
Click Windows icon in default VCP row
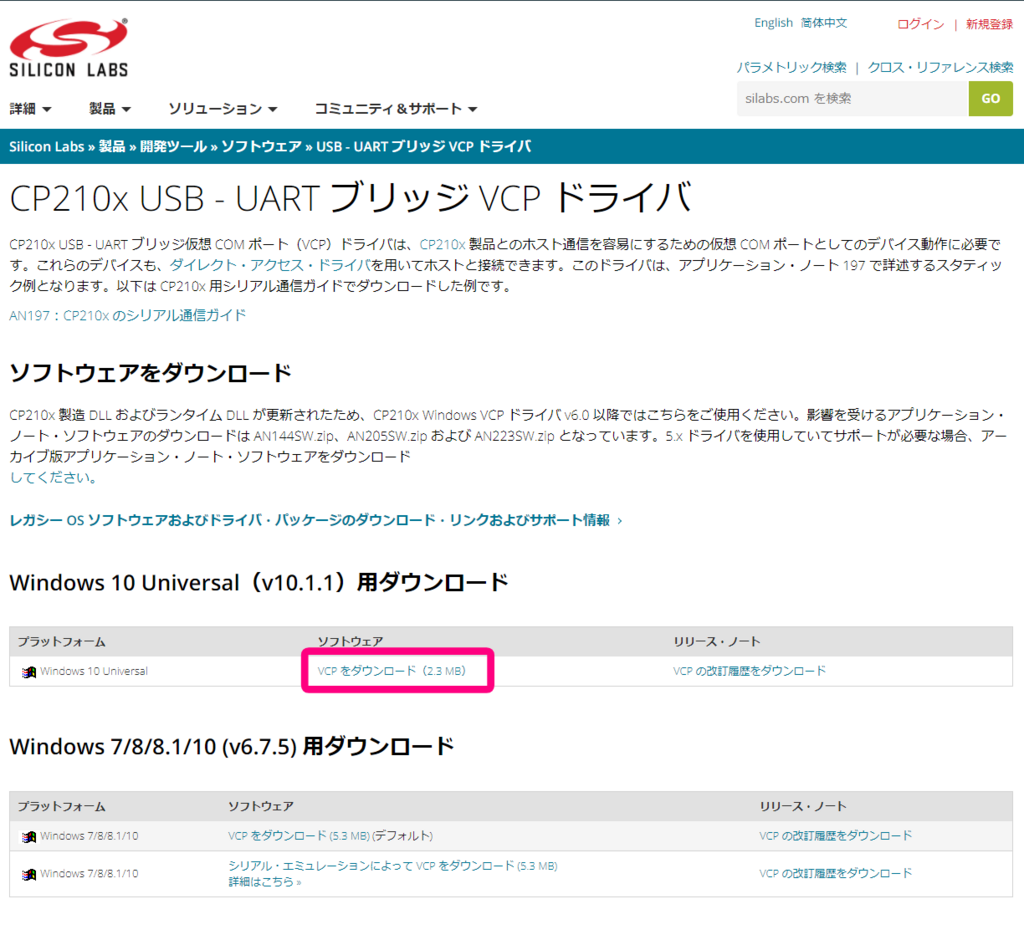(x=29, y=837)
